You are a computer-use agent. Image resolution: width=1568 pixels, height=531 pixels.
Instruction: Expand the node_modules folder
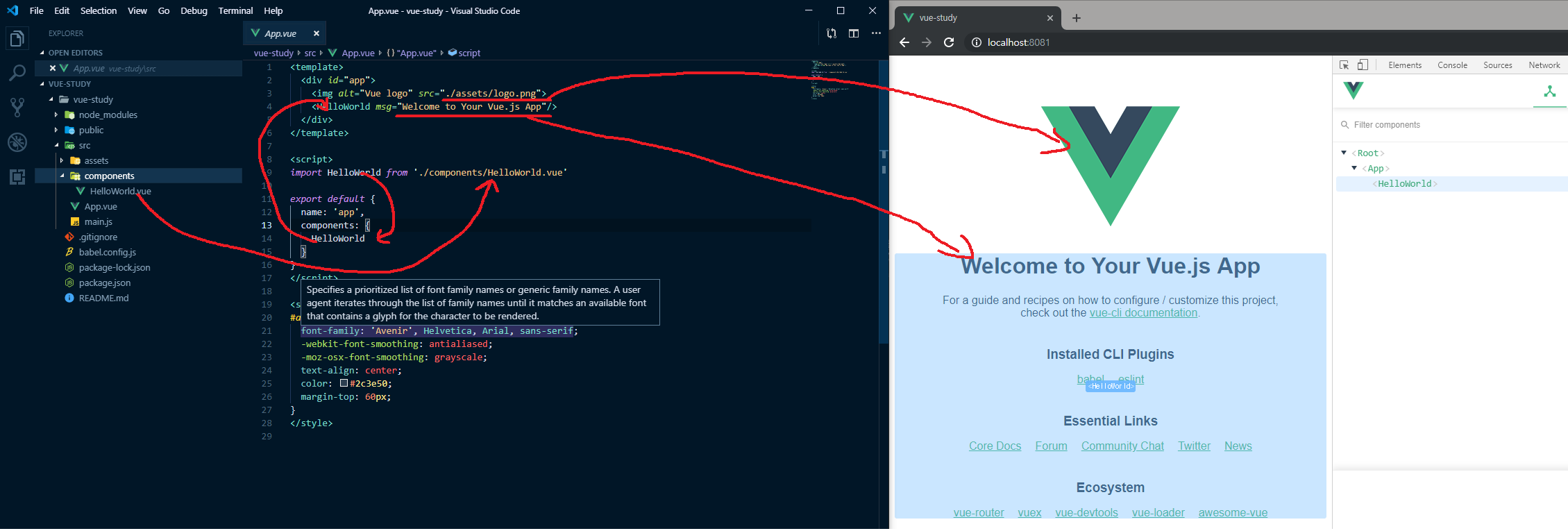tap(56, 115)
